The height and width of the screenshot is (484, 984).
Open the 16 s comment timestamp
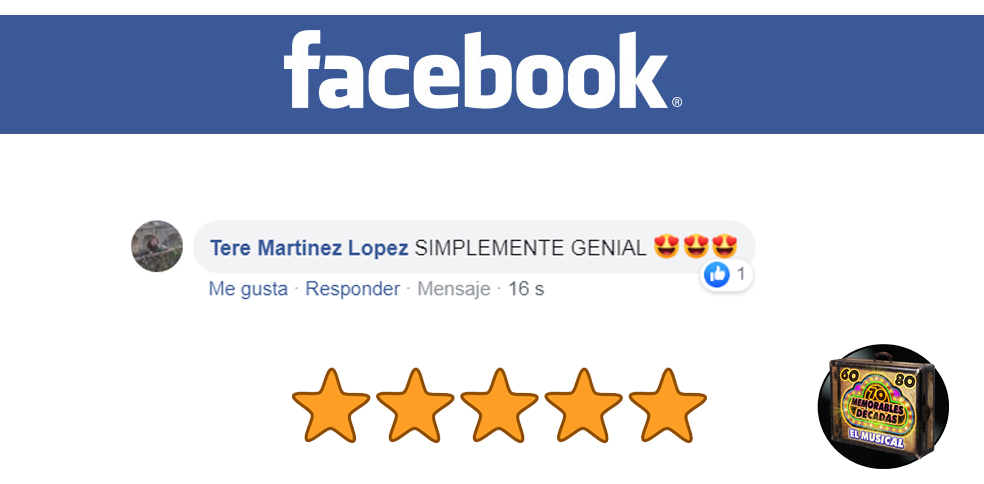coord(526,289)
